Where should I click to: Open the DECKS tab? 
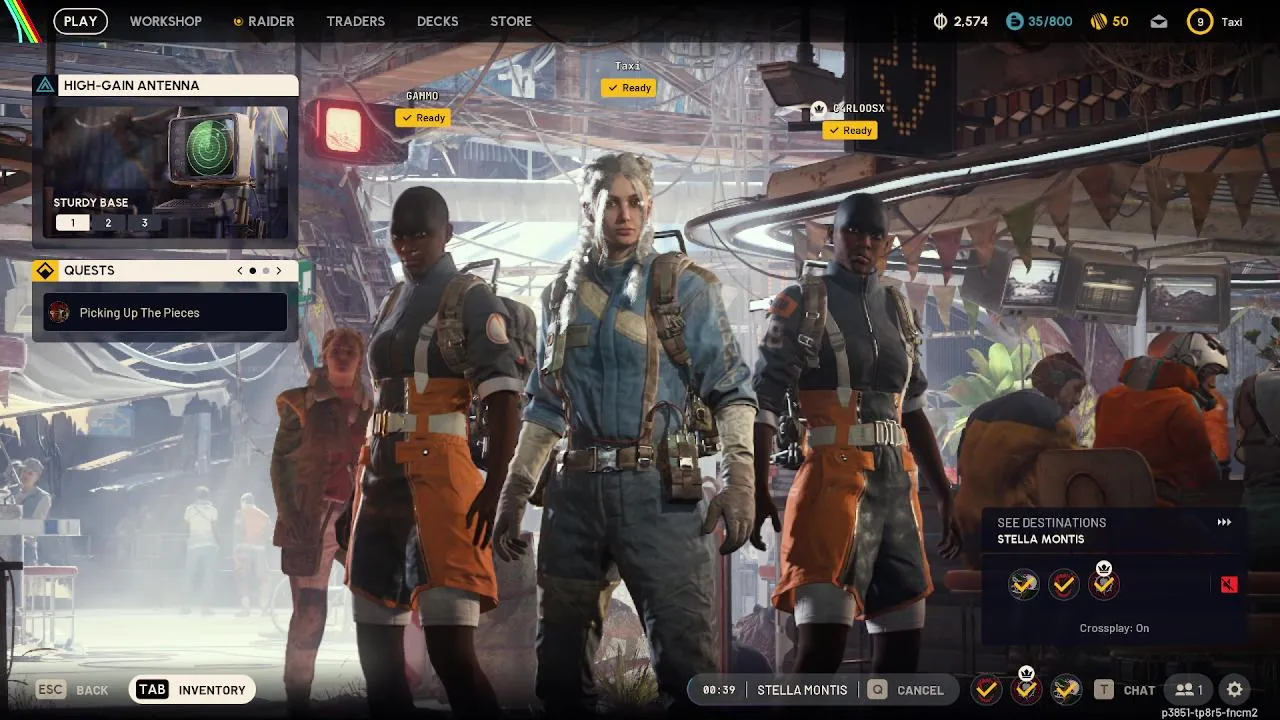click(x=437, y=21)
